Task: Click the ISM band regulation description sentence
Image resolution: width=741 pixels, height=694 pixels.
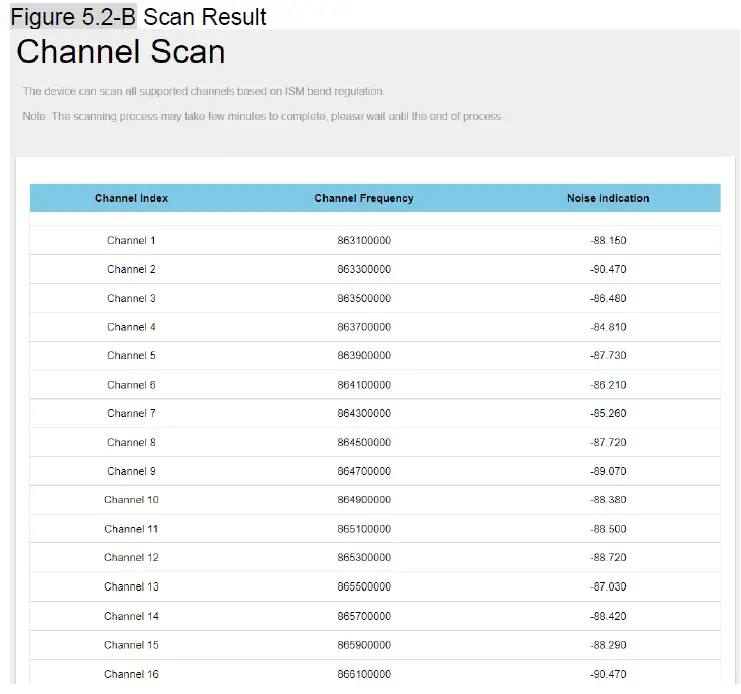Action: click(x=204, y=91)
